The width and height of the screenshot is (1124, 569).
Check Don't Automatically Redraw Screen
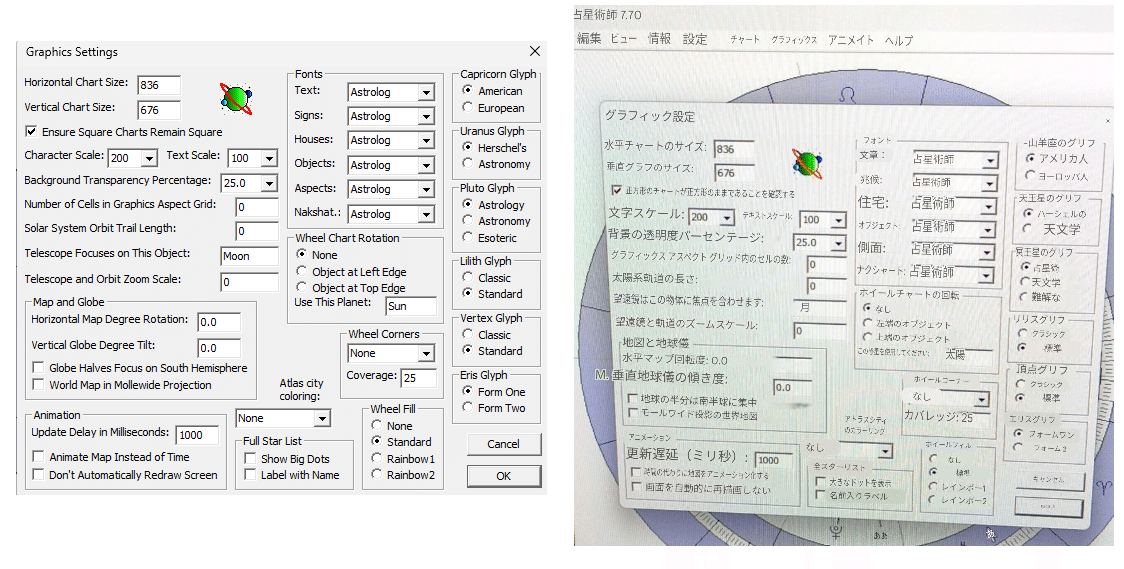38,474
